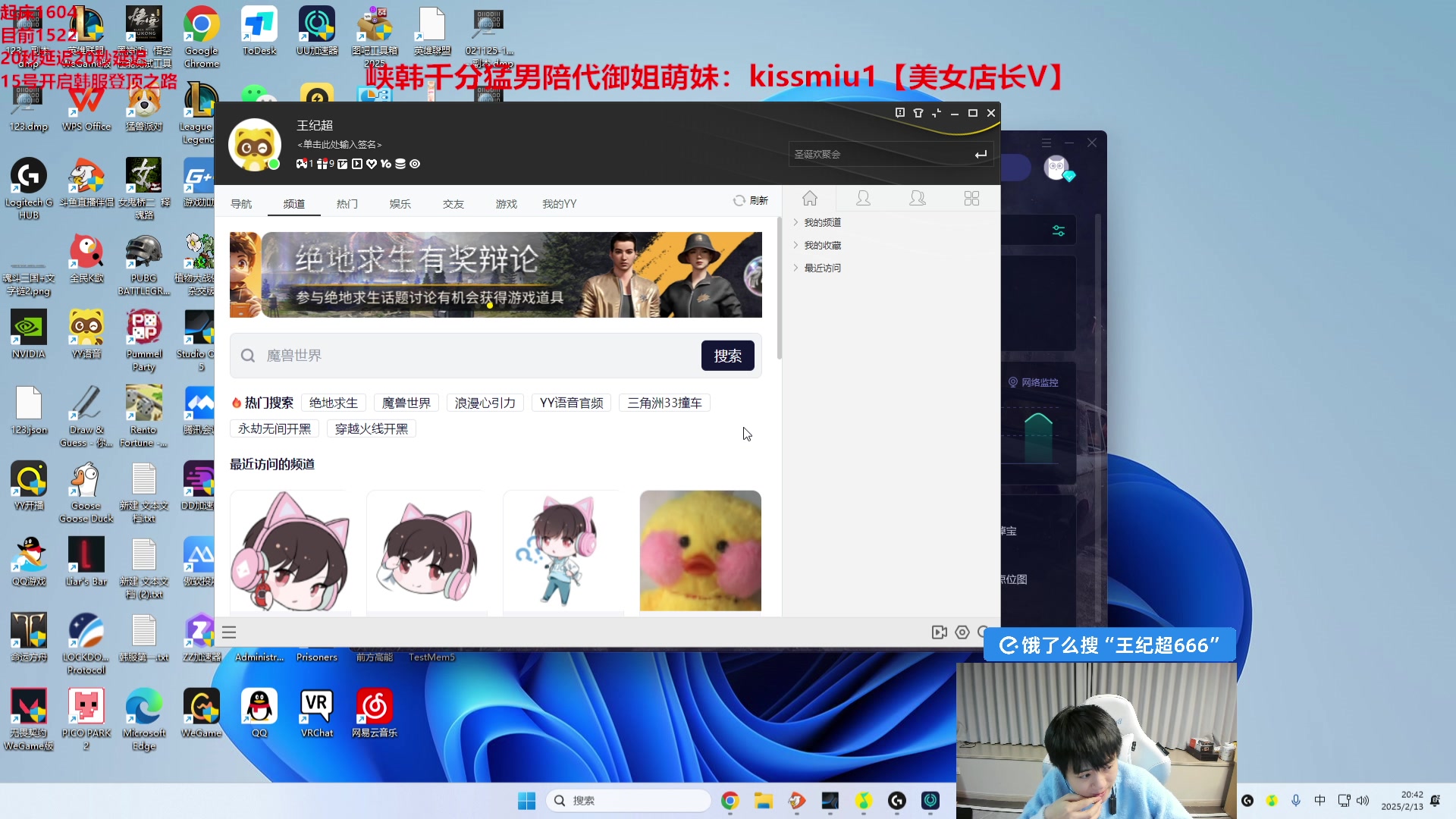Open File Explorer from the taskbar
Viewport: 1456px width, 819px height.
(763, 801)
